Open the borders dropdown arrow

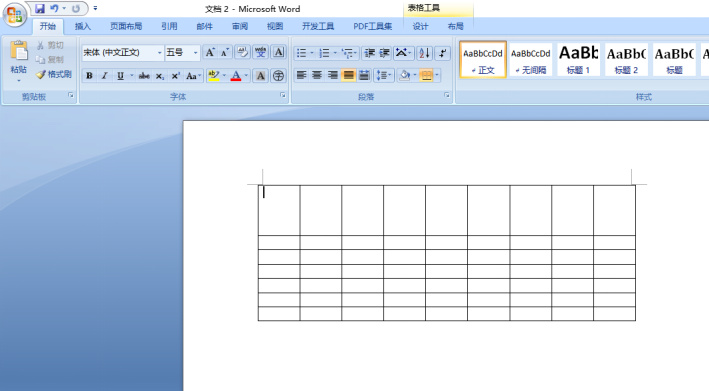click(437, 75)
